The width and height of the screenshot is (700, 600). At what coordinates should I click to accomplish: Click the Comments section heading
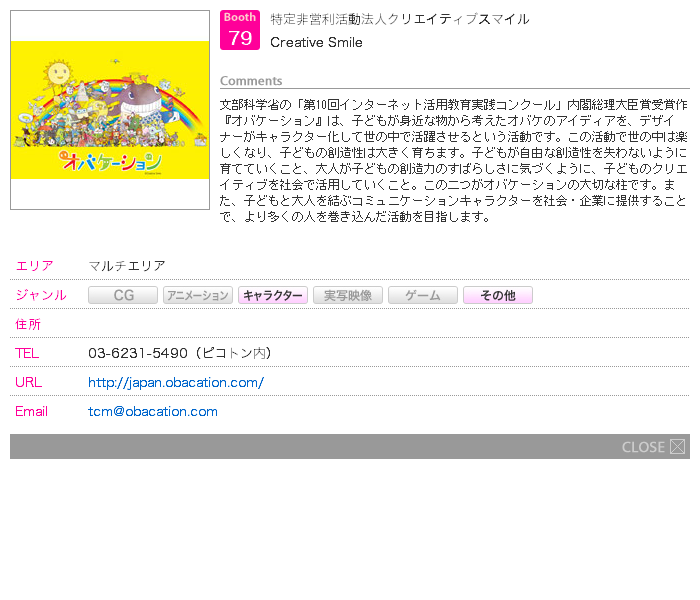pyautogui.click(x=251, y=81)
